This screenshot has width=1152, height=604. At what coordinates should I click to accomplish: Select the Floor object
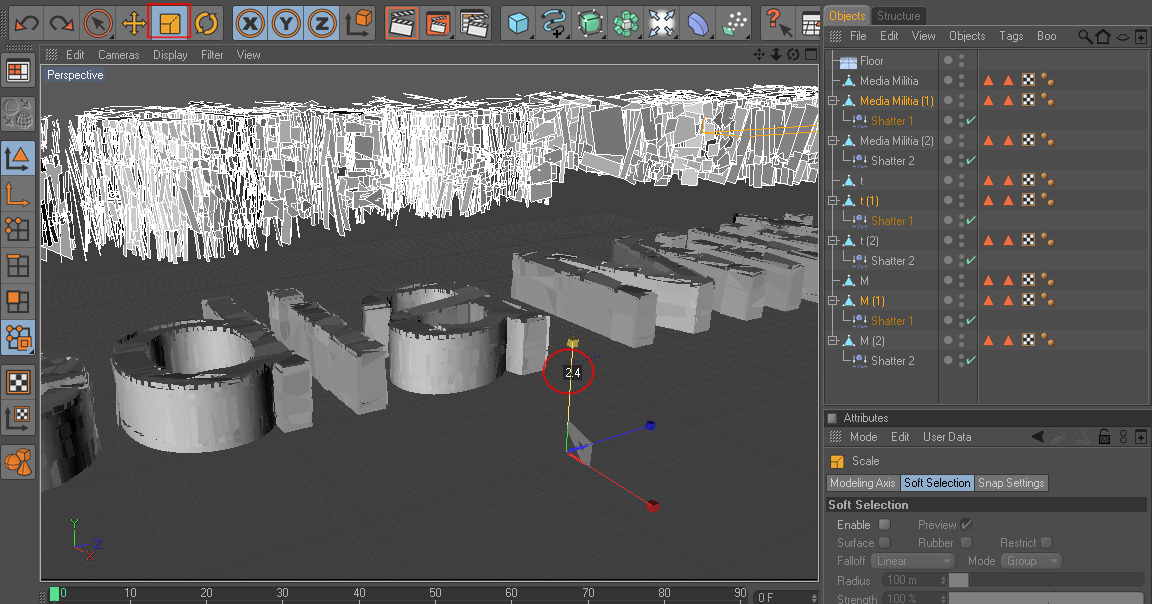(871, 61)
